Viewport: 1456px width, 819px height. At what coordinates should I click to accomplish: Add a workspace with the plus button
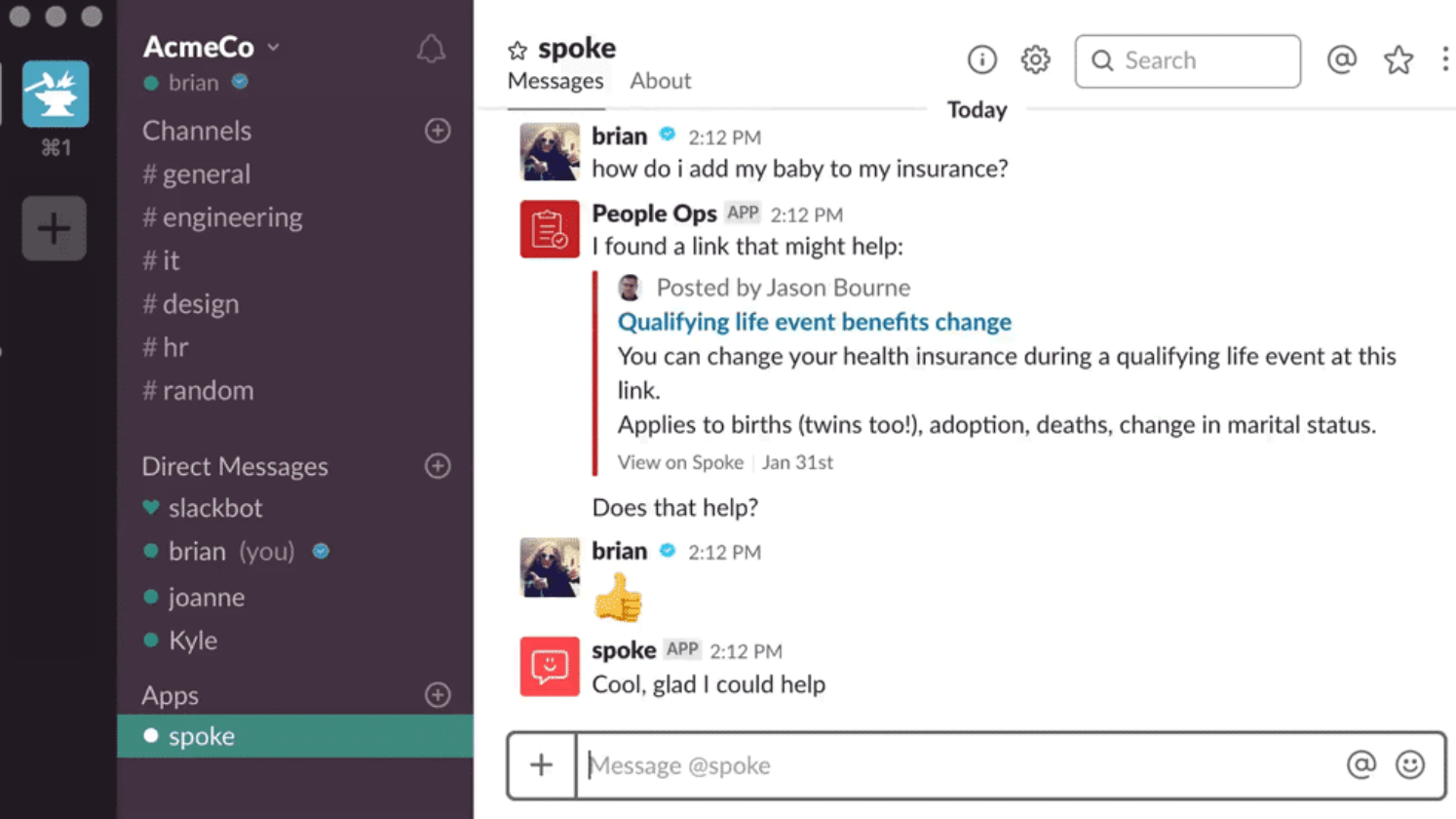(x=54, y=229)
